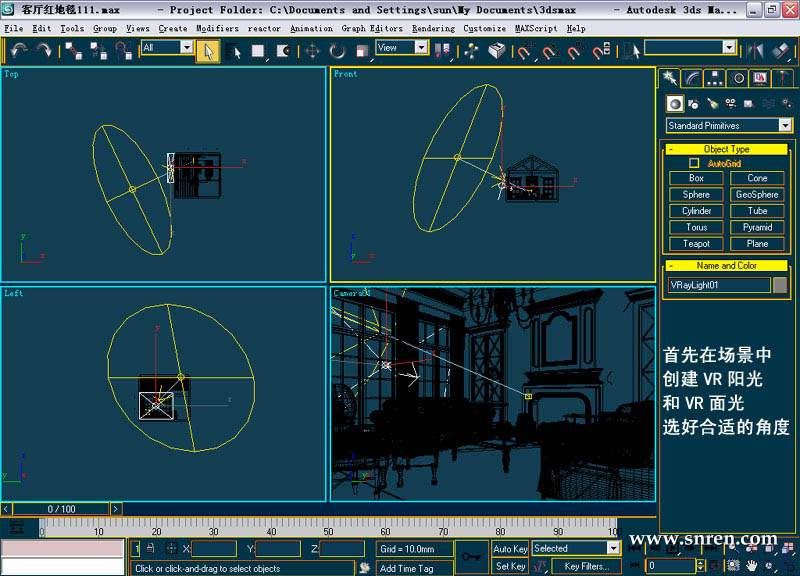This screenshot has height=576, width=800.
Task: Click the Undo arrow in main toolbar
Action: (19, 51)
